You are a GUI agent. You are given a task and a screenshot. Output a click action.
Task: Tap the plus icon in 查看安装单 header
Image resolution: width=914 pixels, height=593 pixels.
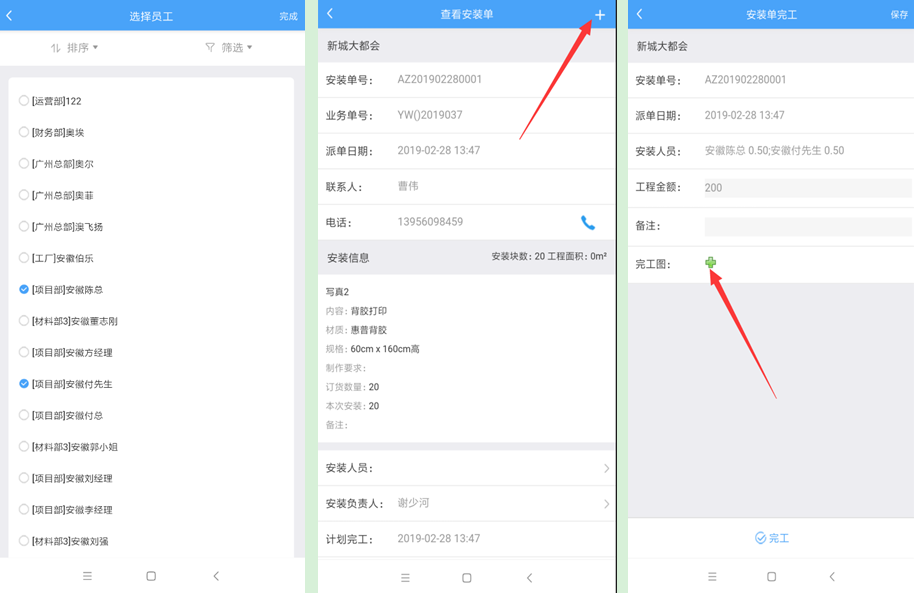pyautogui.click(x=600, y=15)
